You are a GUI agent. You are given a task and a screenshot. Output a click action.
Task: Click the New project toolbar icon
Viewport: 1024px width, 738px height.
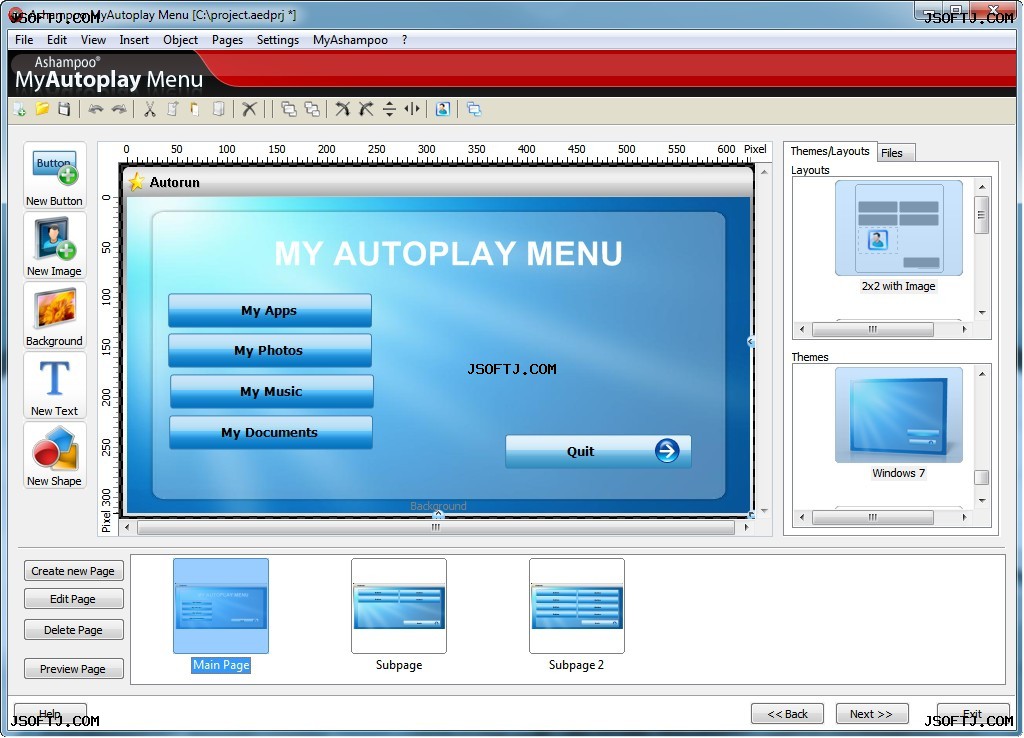tap(20, 109)
